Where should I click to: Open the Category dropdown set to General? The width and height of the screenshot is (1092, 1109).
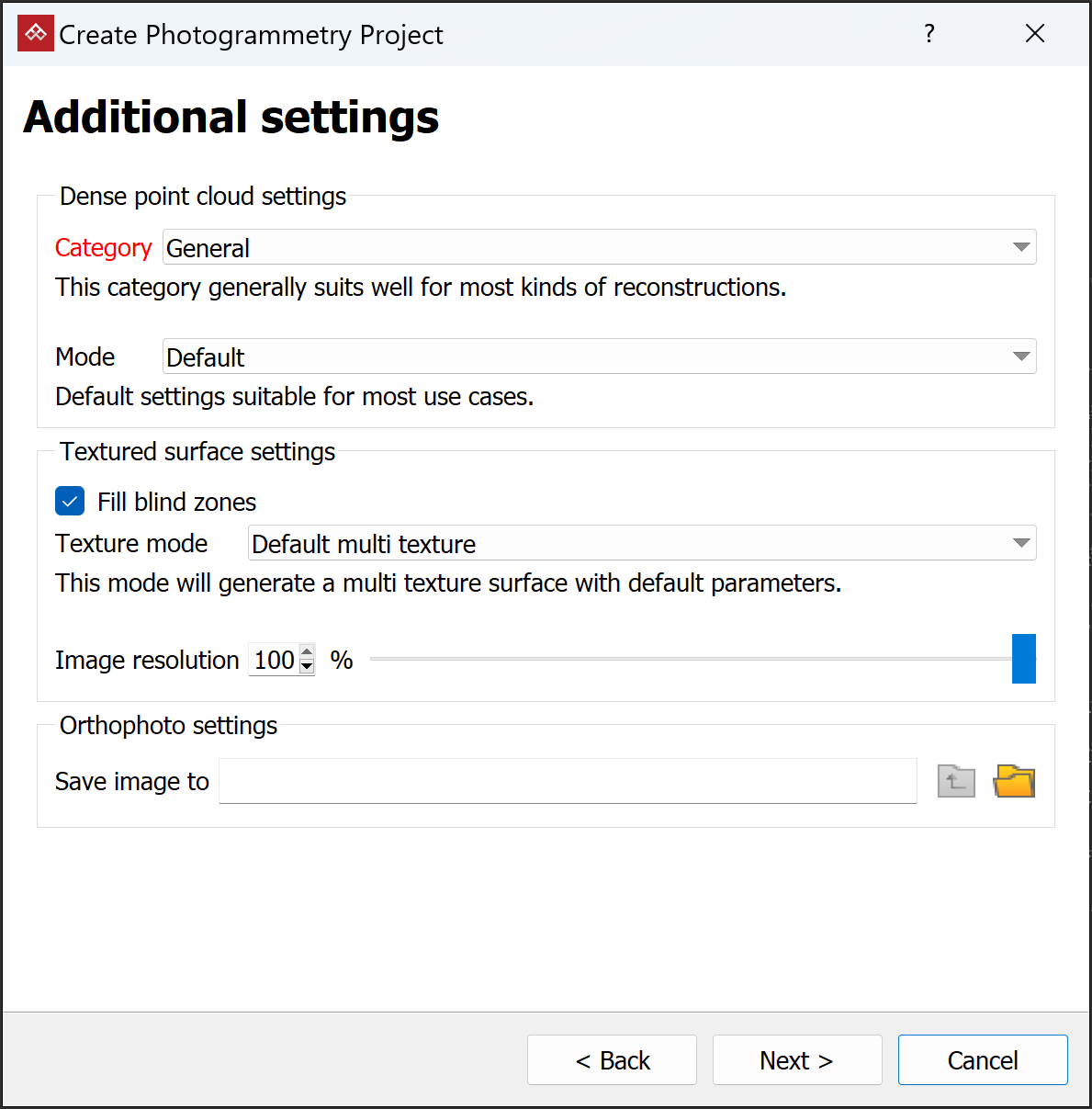pos(599,247)
